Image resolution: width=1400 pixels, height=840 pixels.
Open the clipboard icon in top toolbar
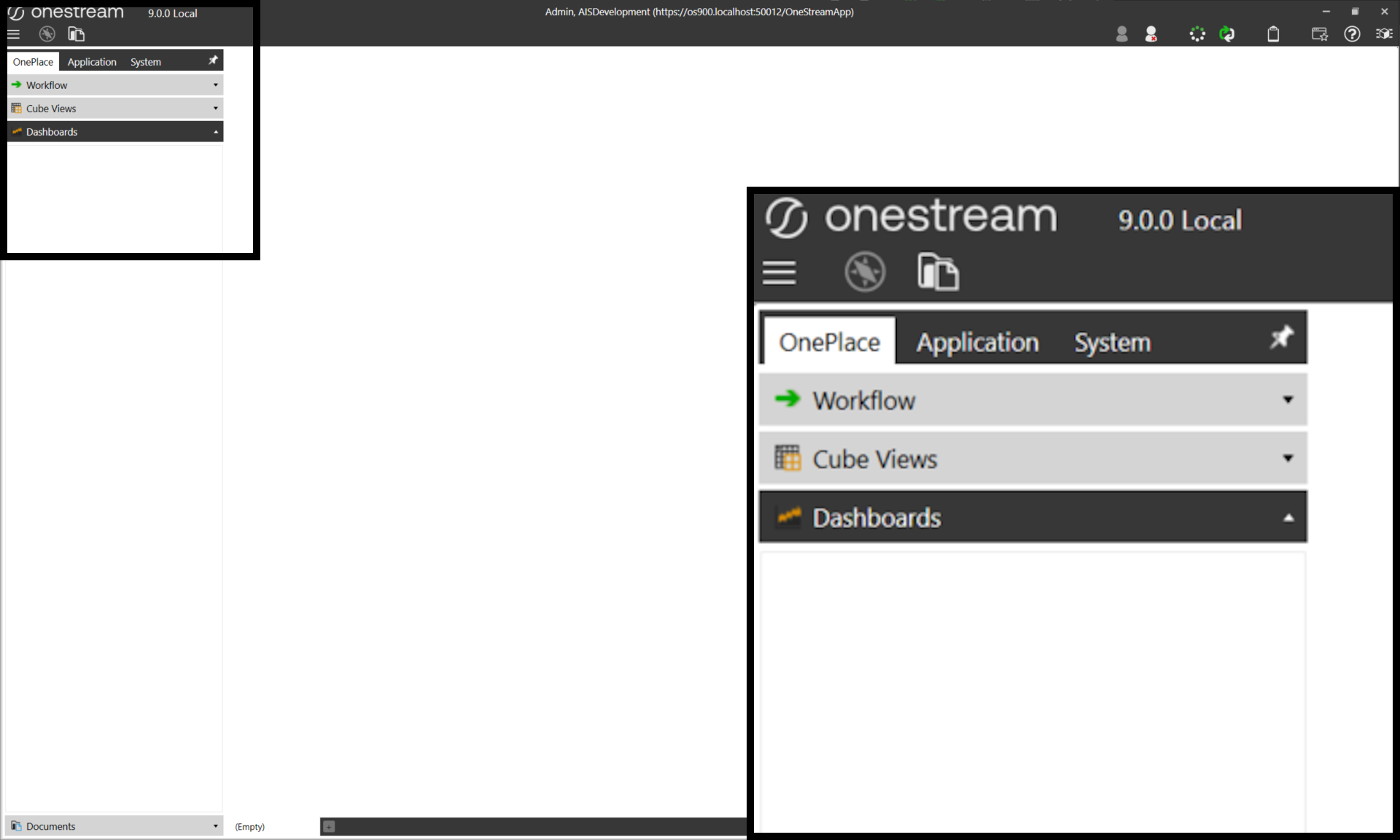click(x=1273, y=34)
